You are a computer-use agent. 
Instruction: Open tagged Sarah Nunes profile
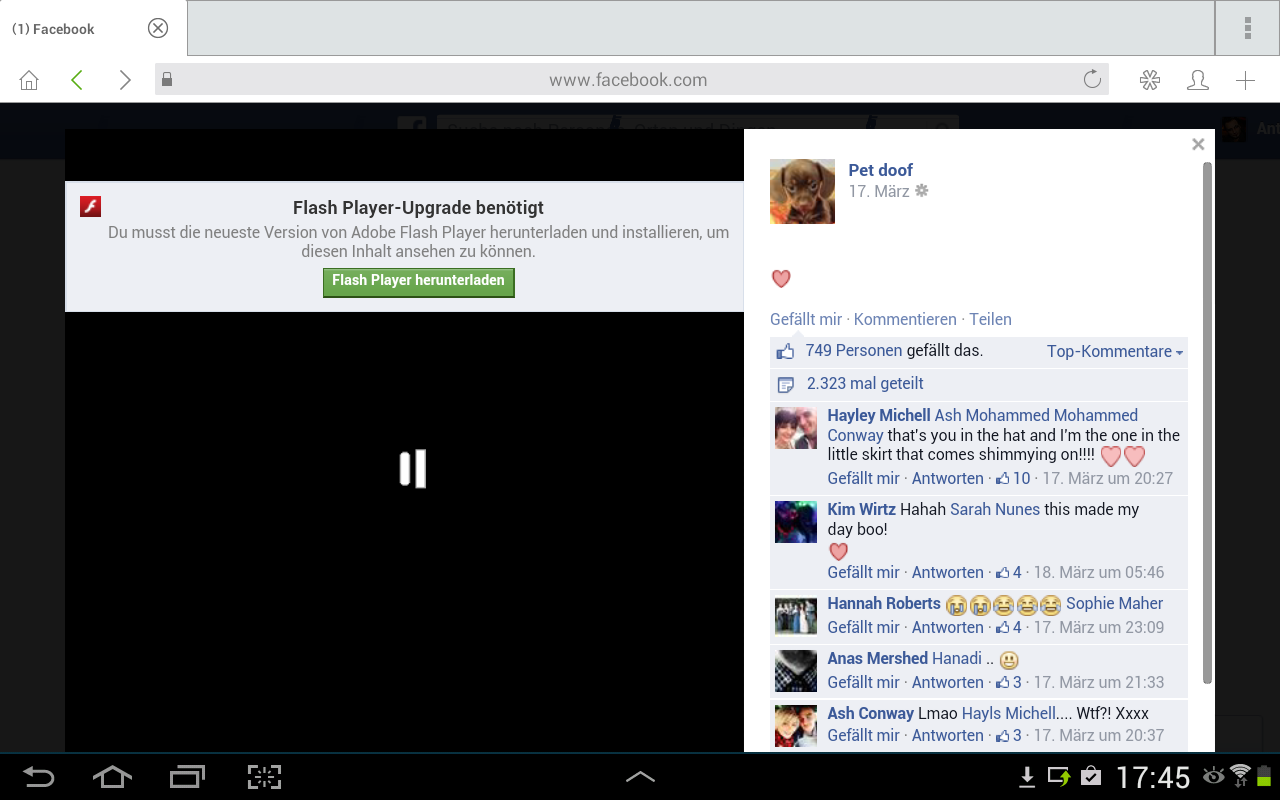click(x=995, y=509)
